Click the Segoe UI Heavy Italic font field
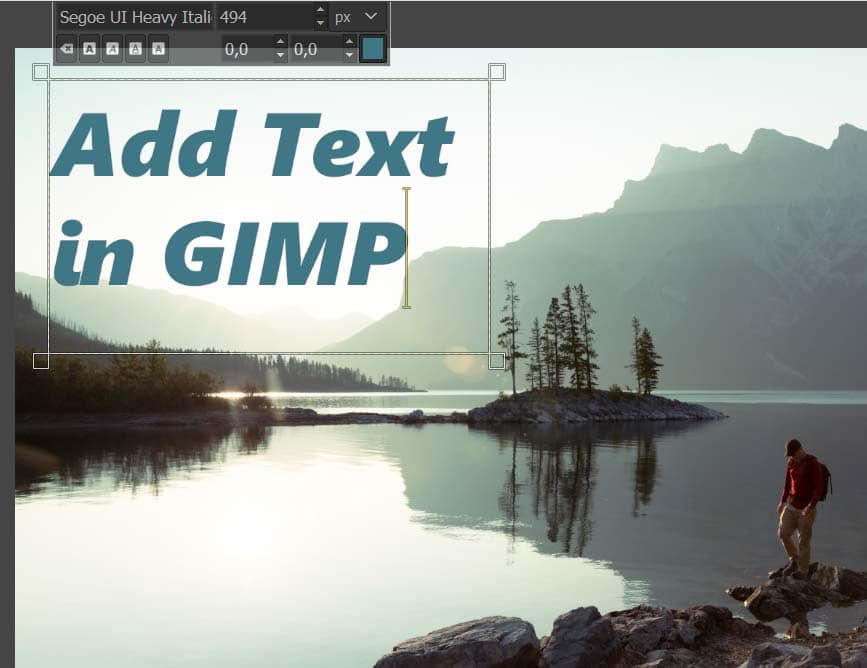The width and height of the screenshot is (867, 668). pos(134,17)
